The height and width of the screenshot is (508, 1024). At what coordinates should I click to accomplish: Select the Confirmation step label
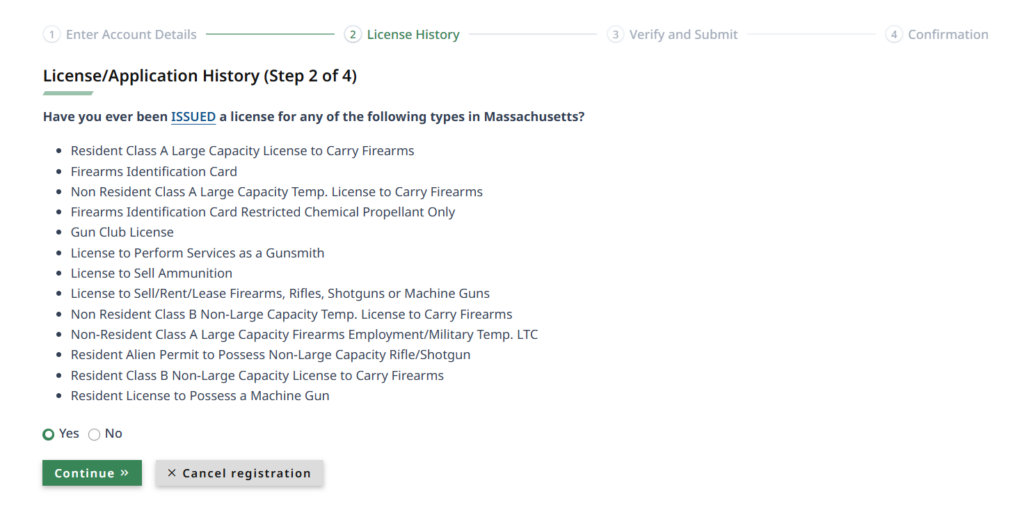point(948,35)
